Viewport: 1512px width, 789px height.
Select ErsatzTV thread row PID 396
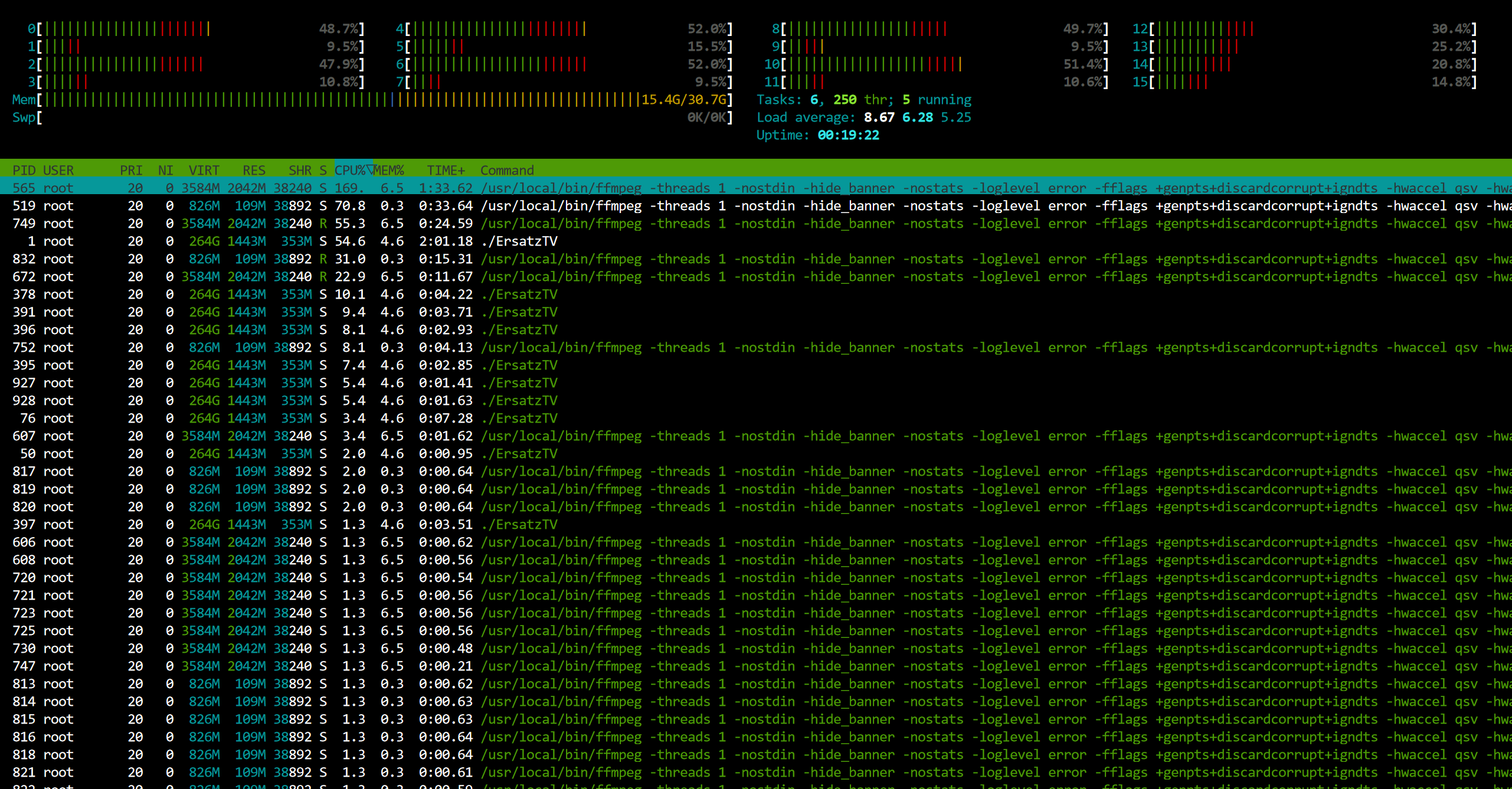[x=756, y=330]
